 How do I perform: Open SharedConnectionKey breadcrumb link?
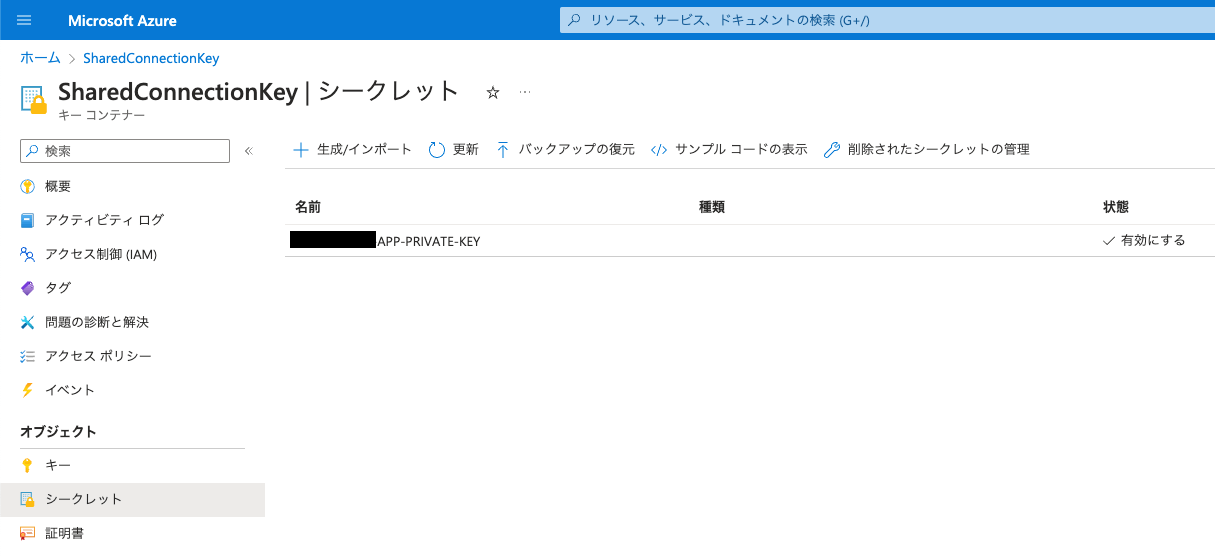coord(151,58)
